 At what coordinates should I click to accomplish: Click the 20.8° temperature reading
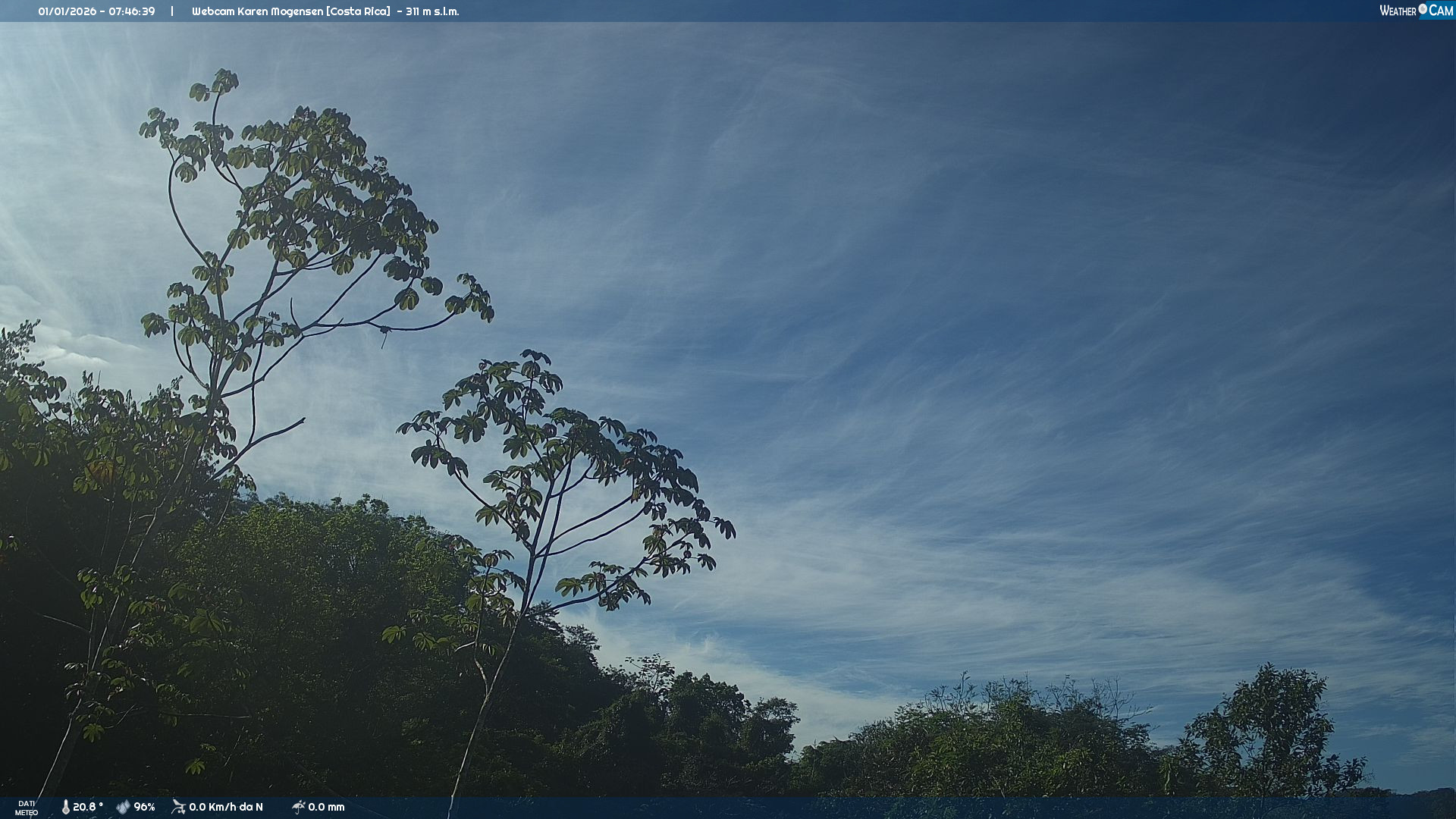88,807
